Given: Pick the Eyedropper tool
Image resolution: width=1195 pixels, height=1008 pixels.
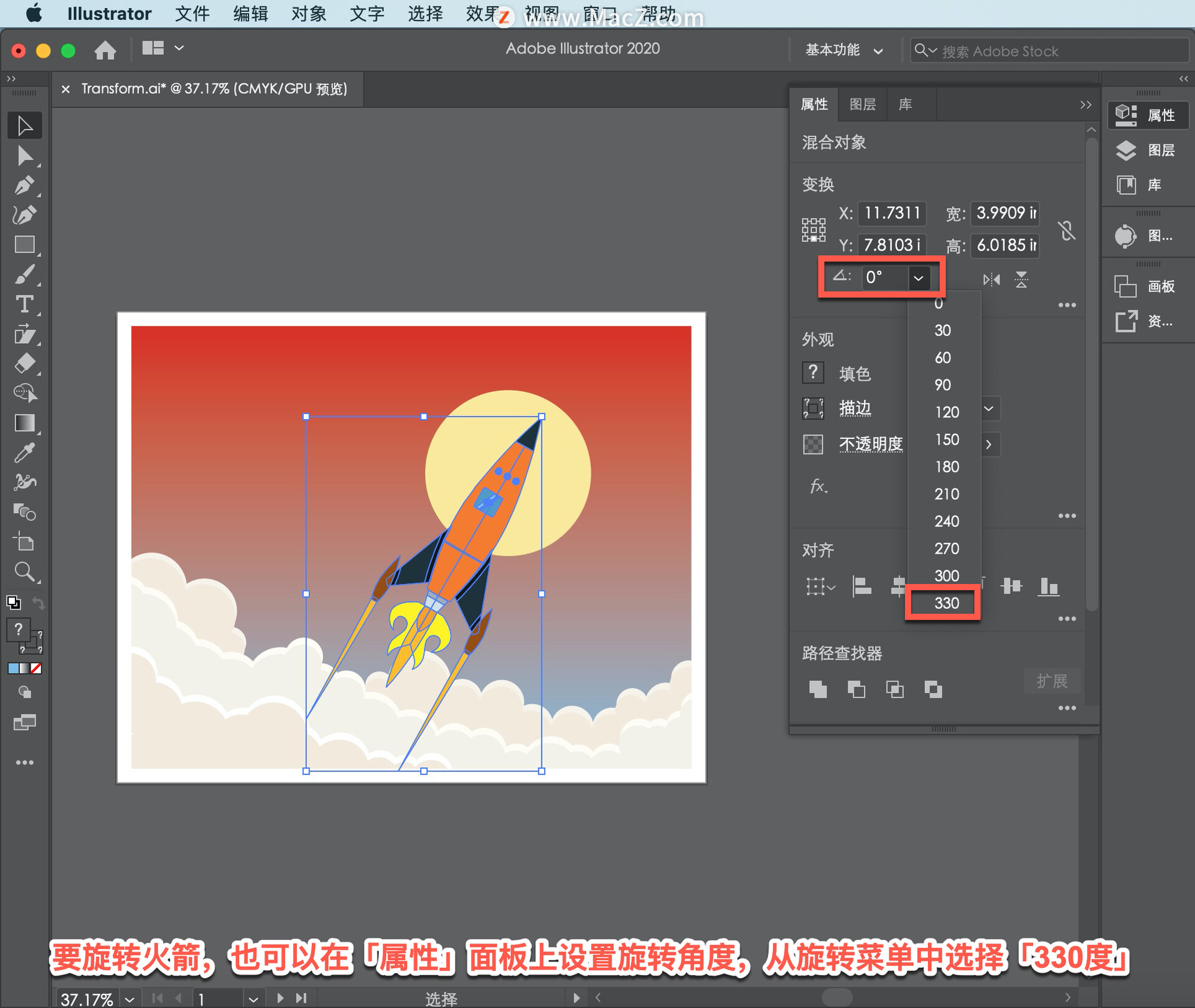Looking at the screenshot, I should pyautogui.click(x=24, y=453).
